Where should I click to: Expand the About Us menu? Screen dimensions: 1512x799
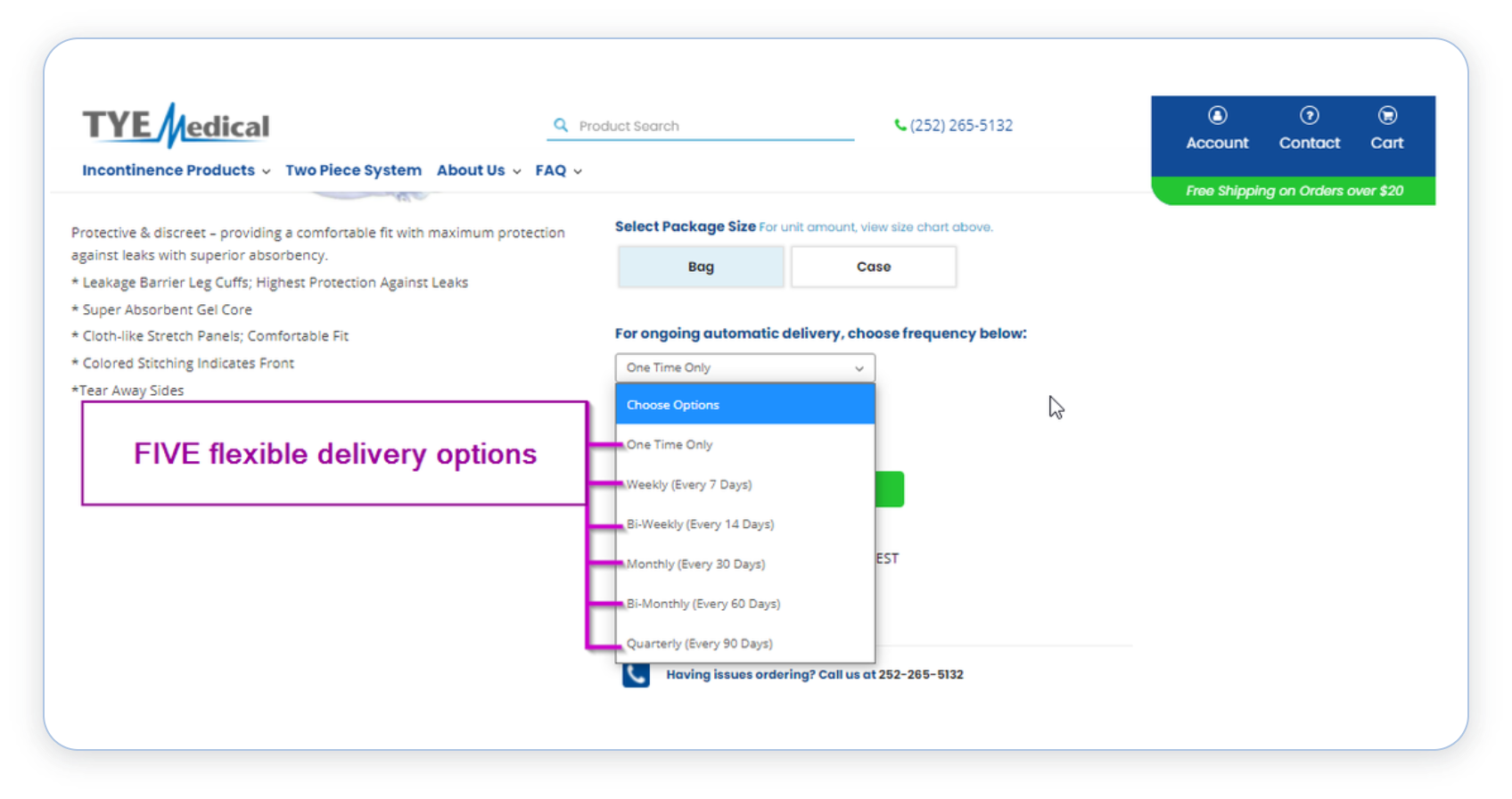pyautogui.click(x=478, y=170)
